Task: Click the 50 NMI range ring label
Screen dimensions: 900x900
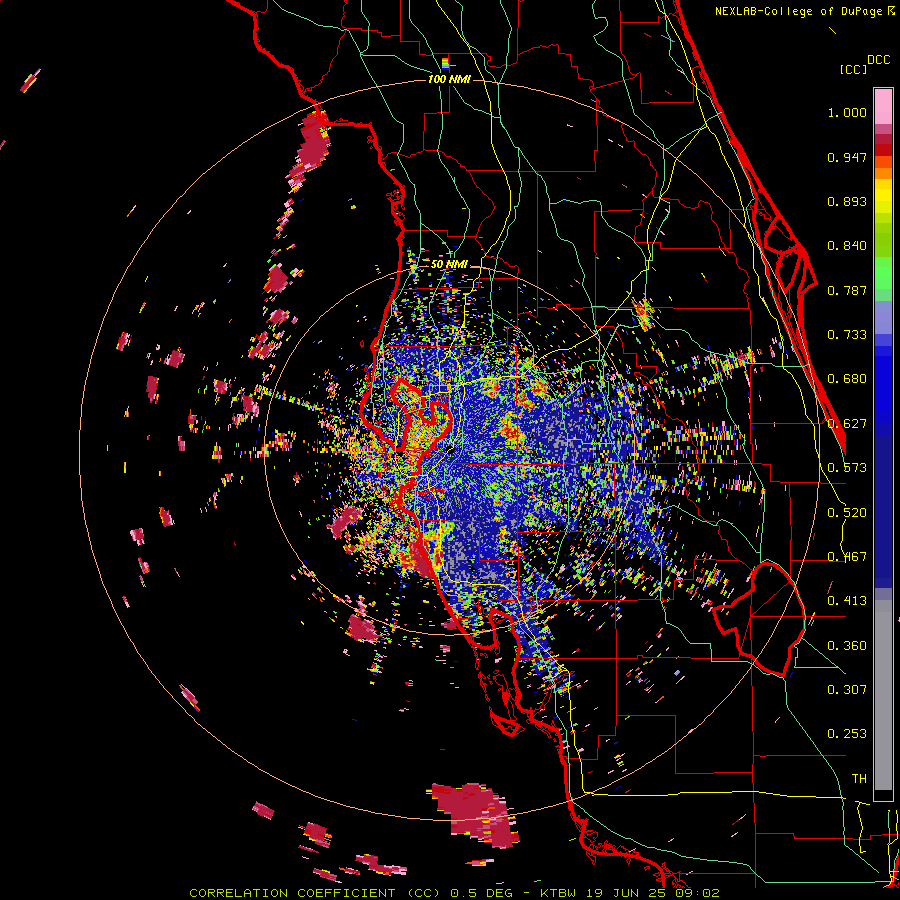Action: pos(449,265)
